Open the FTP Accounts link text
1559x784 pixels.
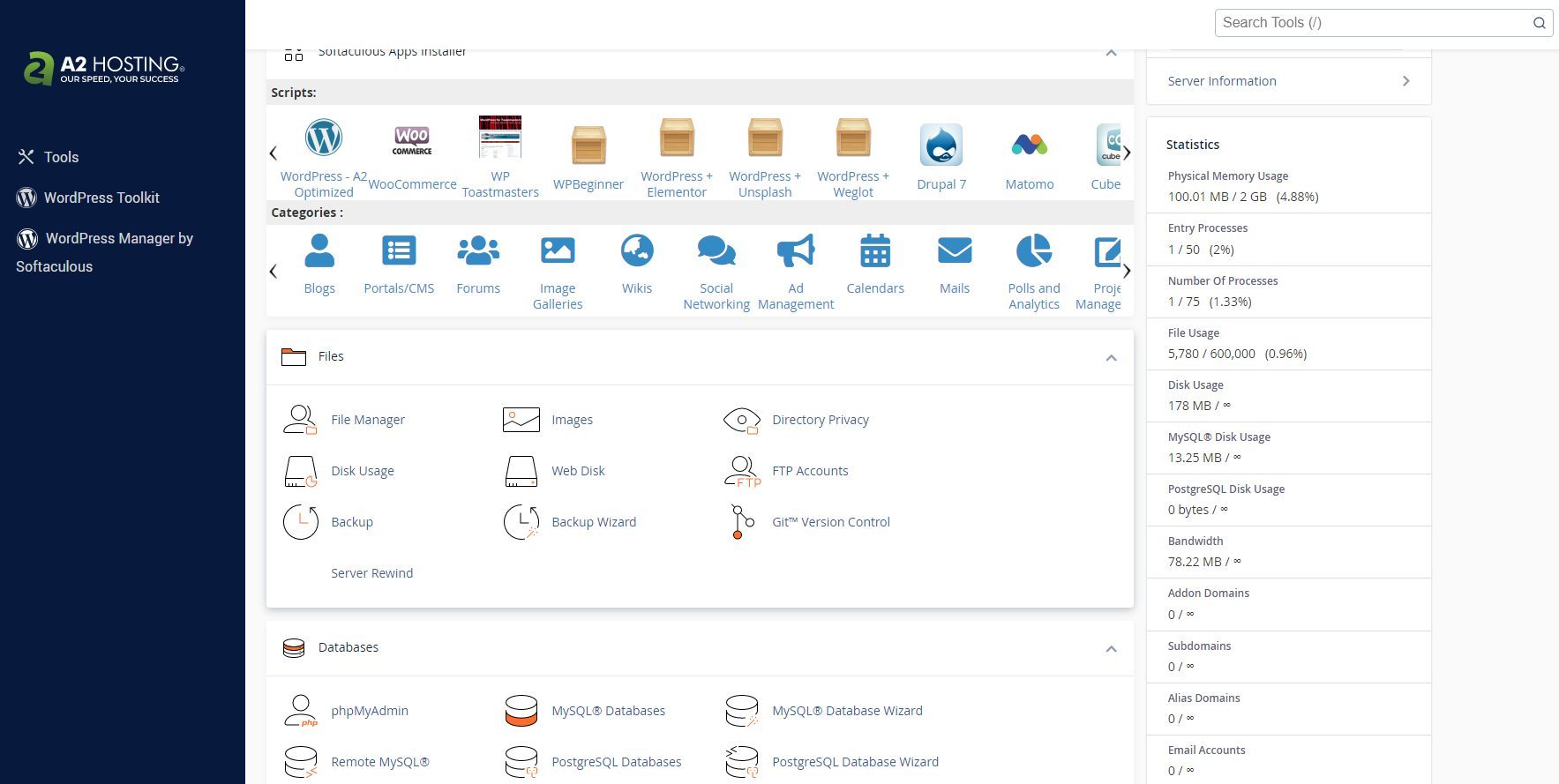810,471
